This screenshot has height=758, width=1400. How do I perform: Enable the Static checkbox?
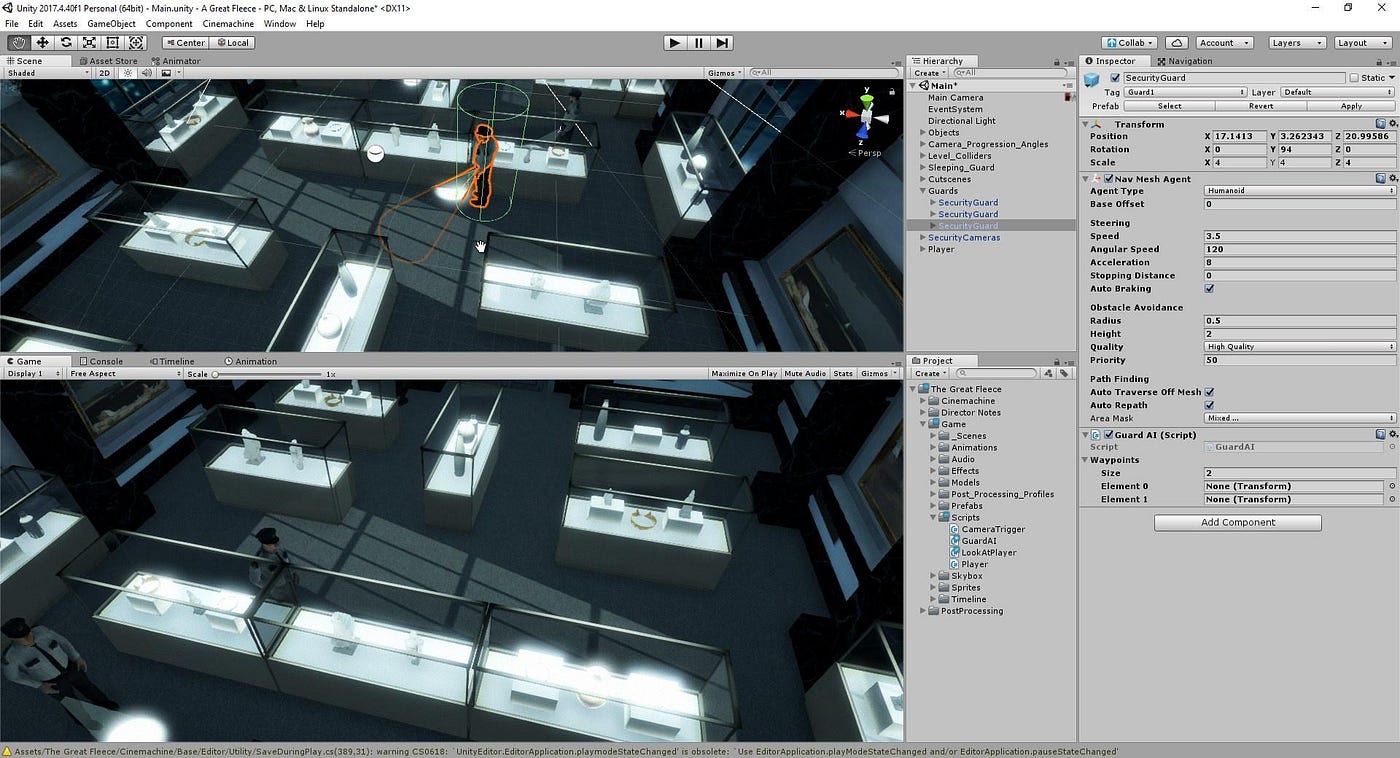tap(1354, 78)
